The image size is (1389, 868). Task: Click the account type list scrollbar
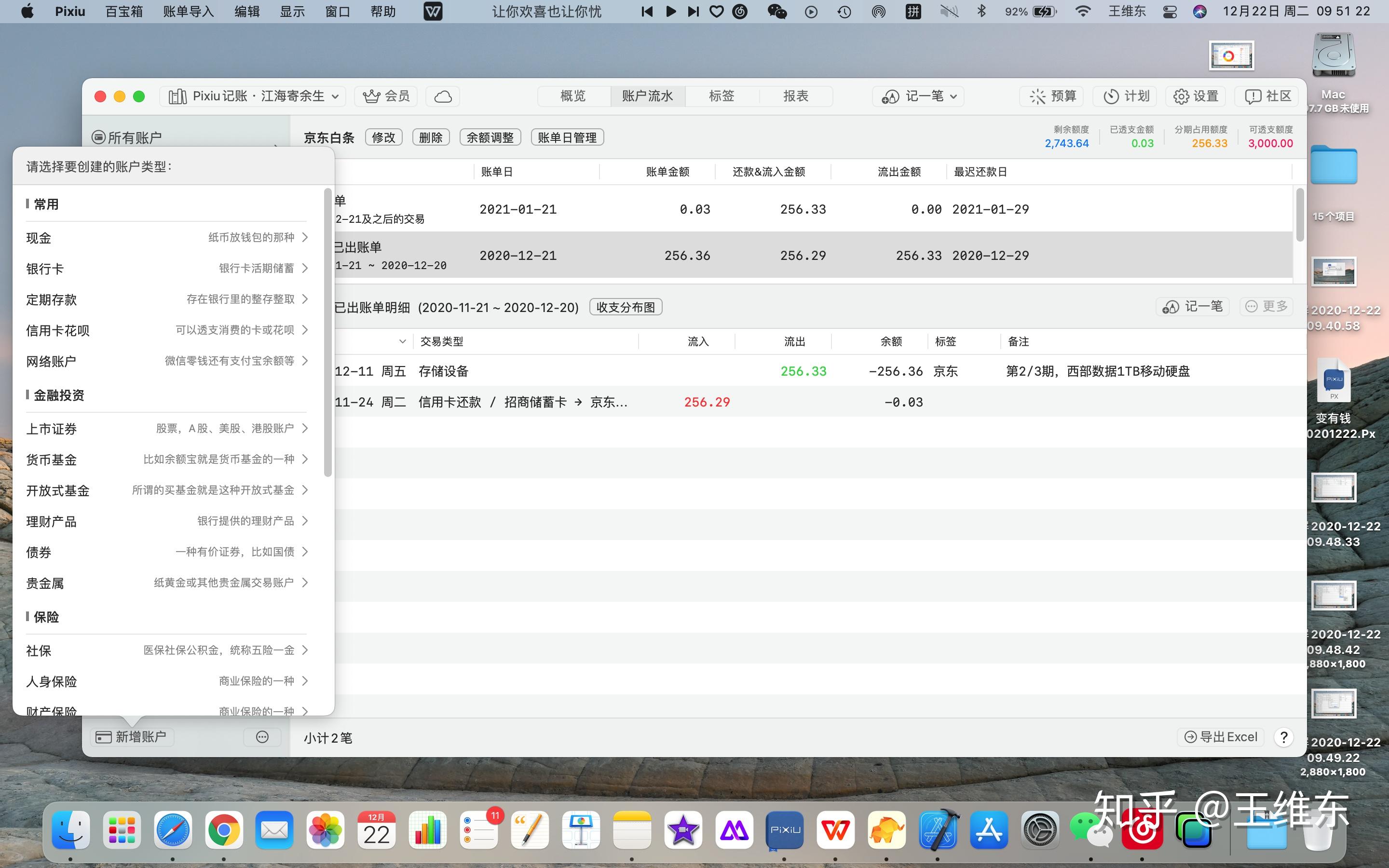tap(328, 332)
